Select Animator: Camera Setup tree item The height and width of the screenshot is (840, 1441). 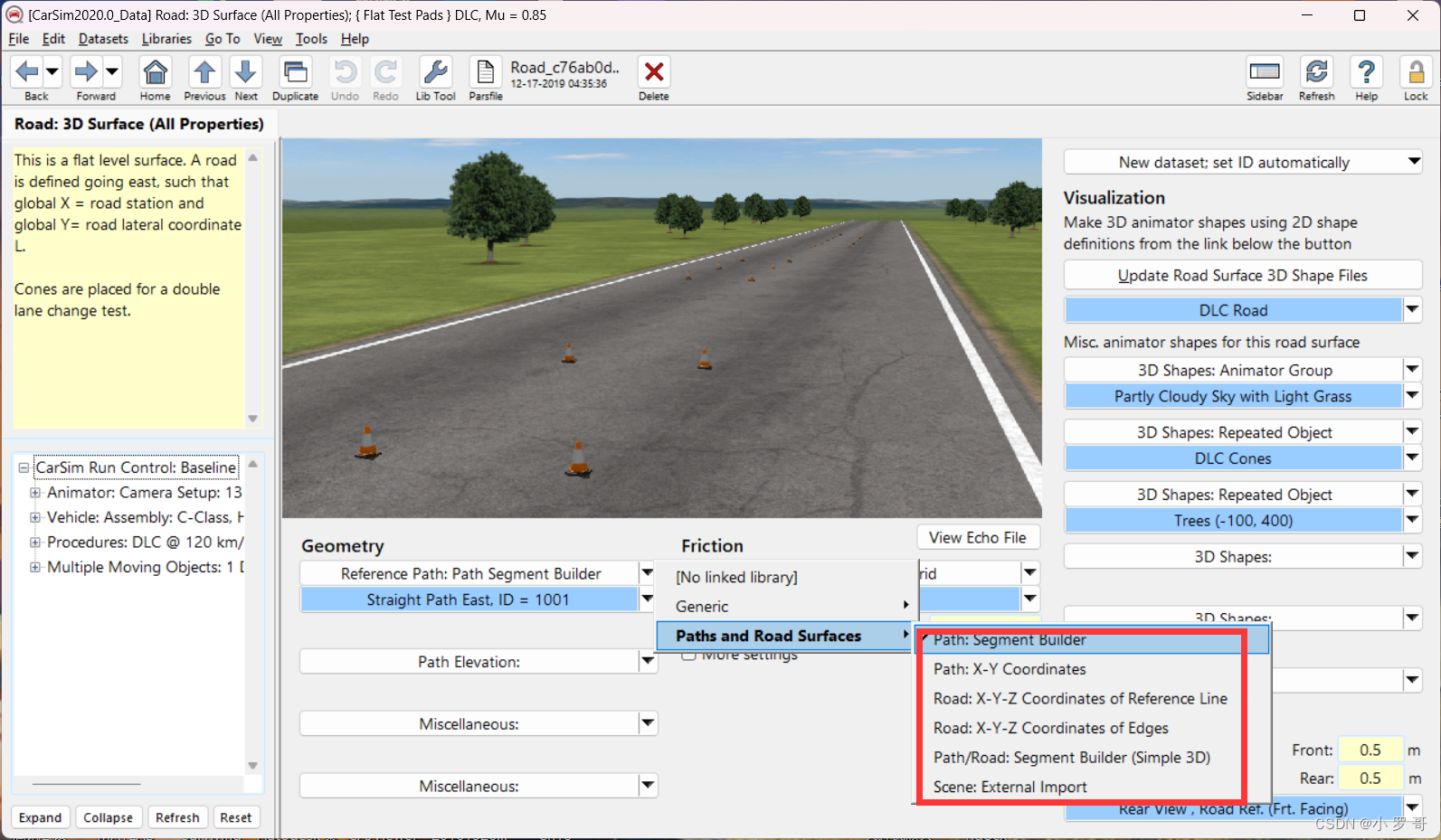pyautogui.click(x=144, y=493)
